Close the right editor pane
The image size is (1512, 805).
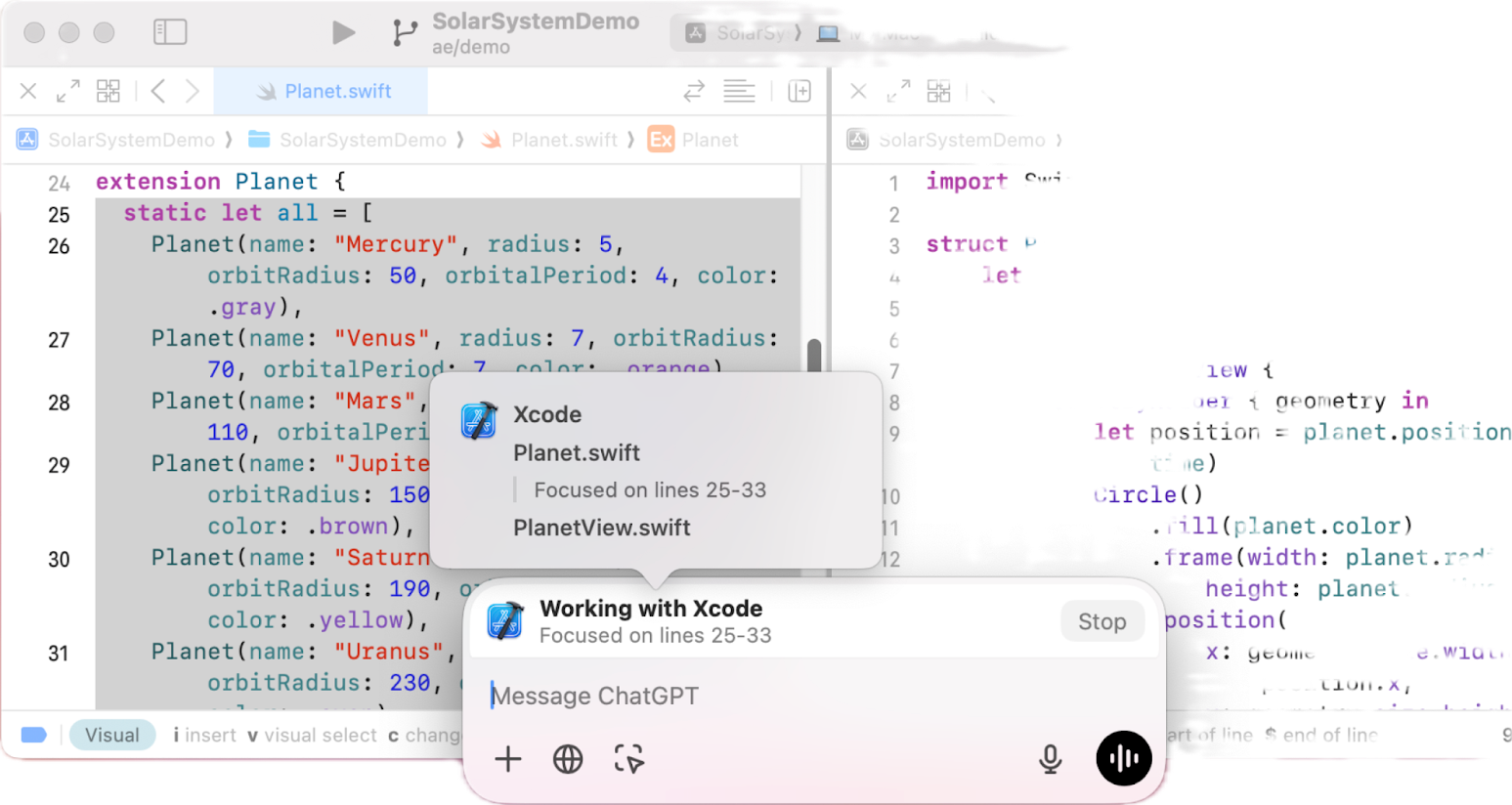858,91
